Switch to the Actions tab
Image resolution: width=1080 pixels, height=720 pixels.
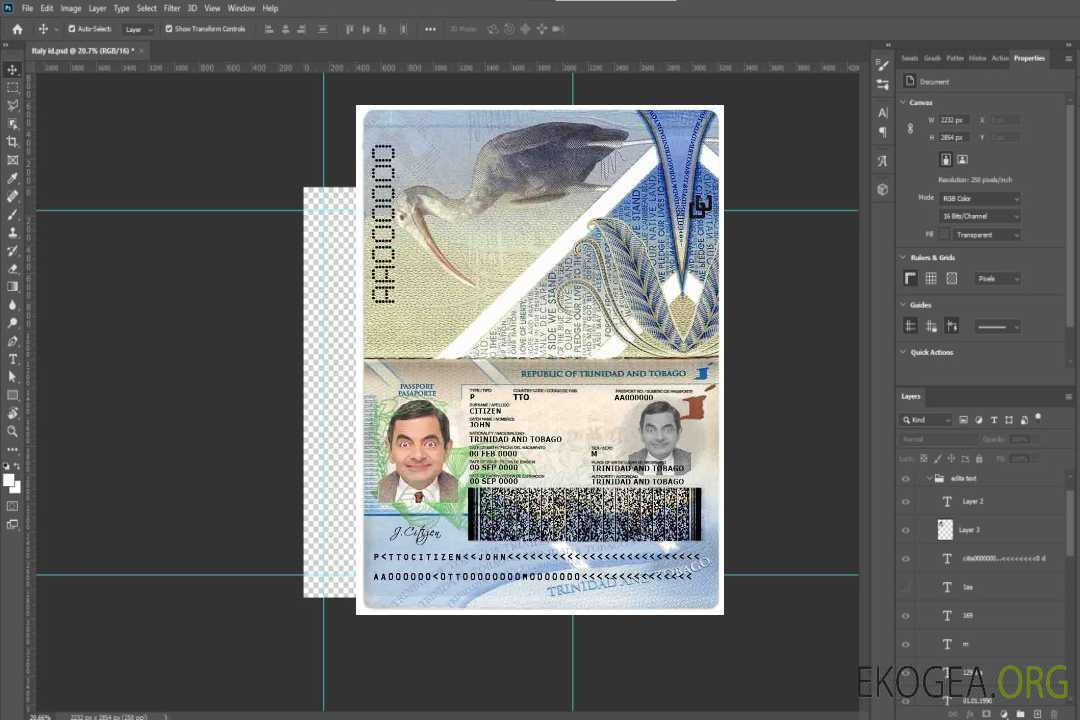[999, 59]
